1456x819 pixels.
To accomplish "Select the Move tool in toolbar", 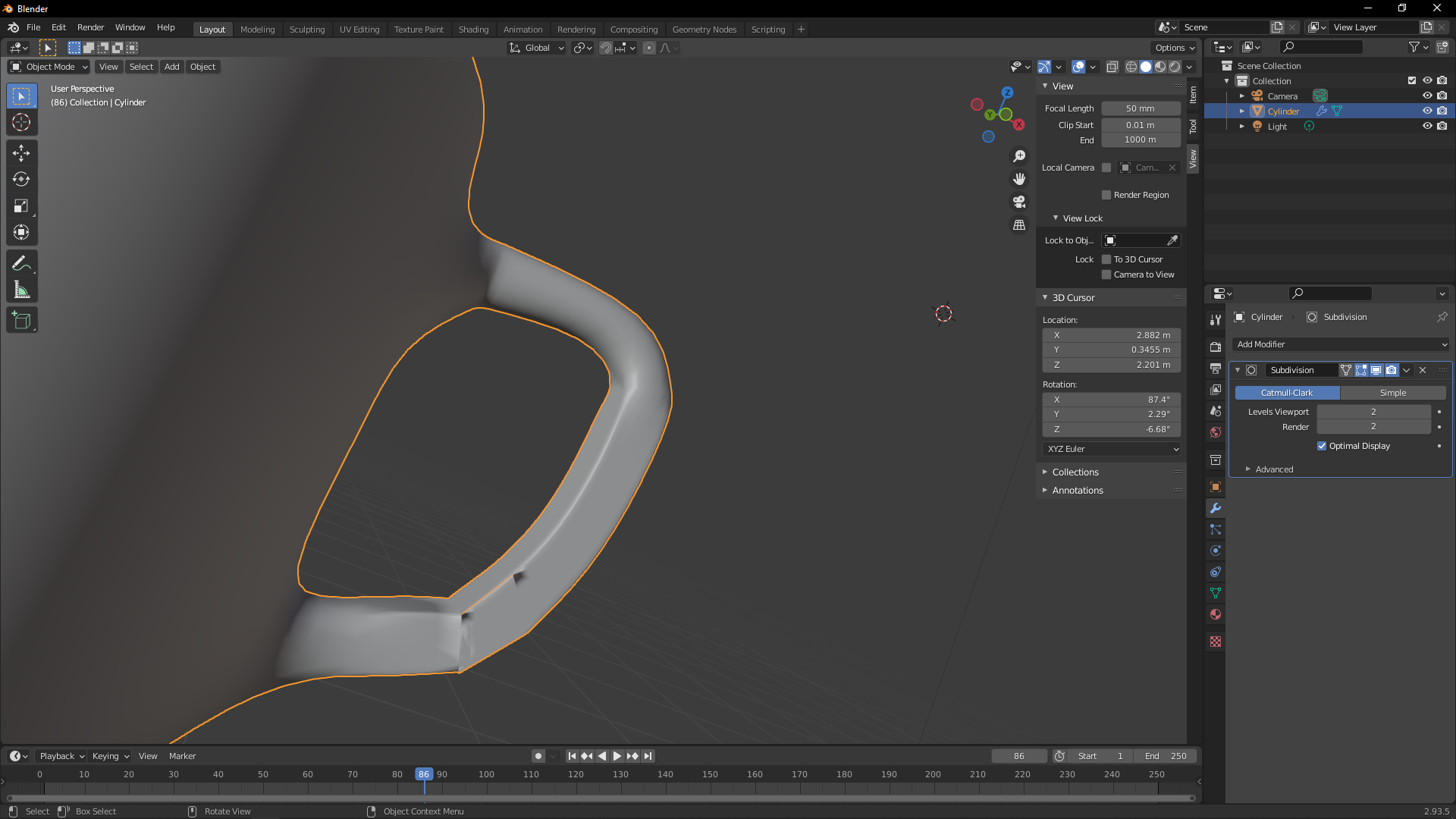I will tap(21, 153).
